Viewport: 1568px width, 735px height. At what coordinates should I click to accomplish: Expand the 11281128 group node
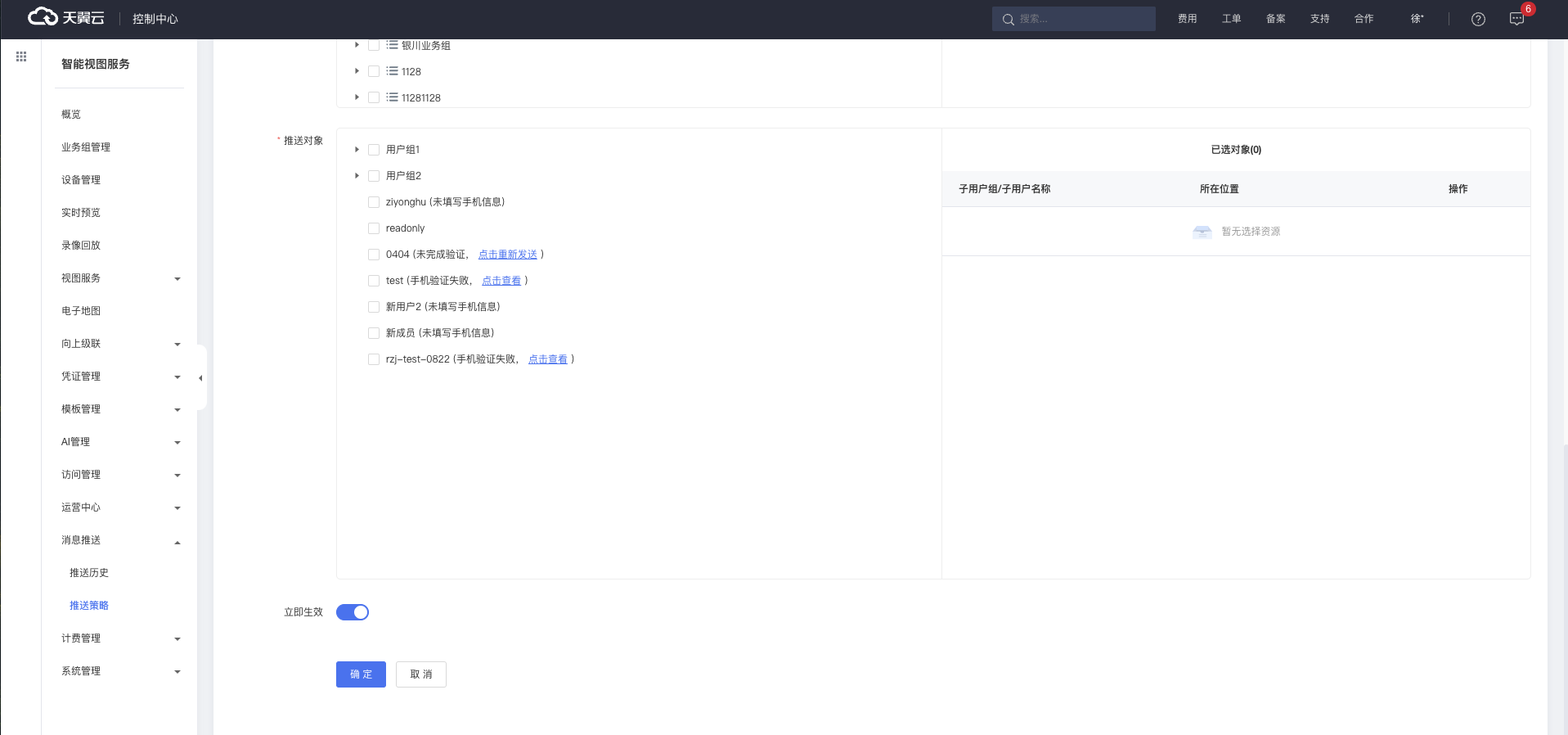tap(357, 97)
